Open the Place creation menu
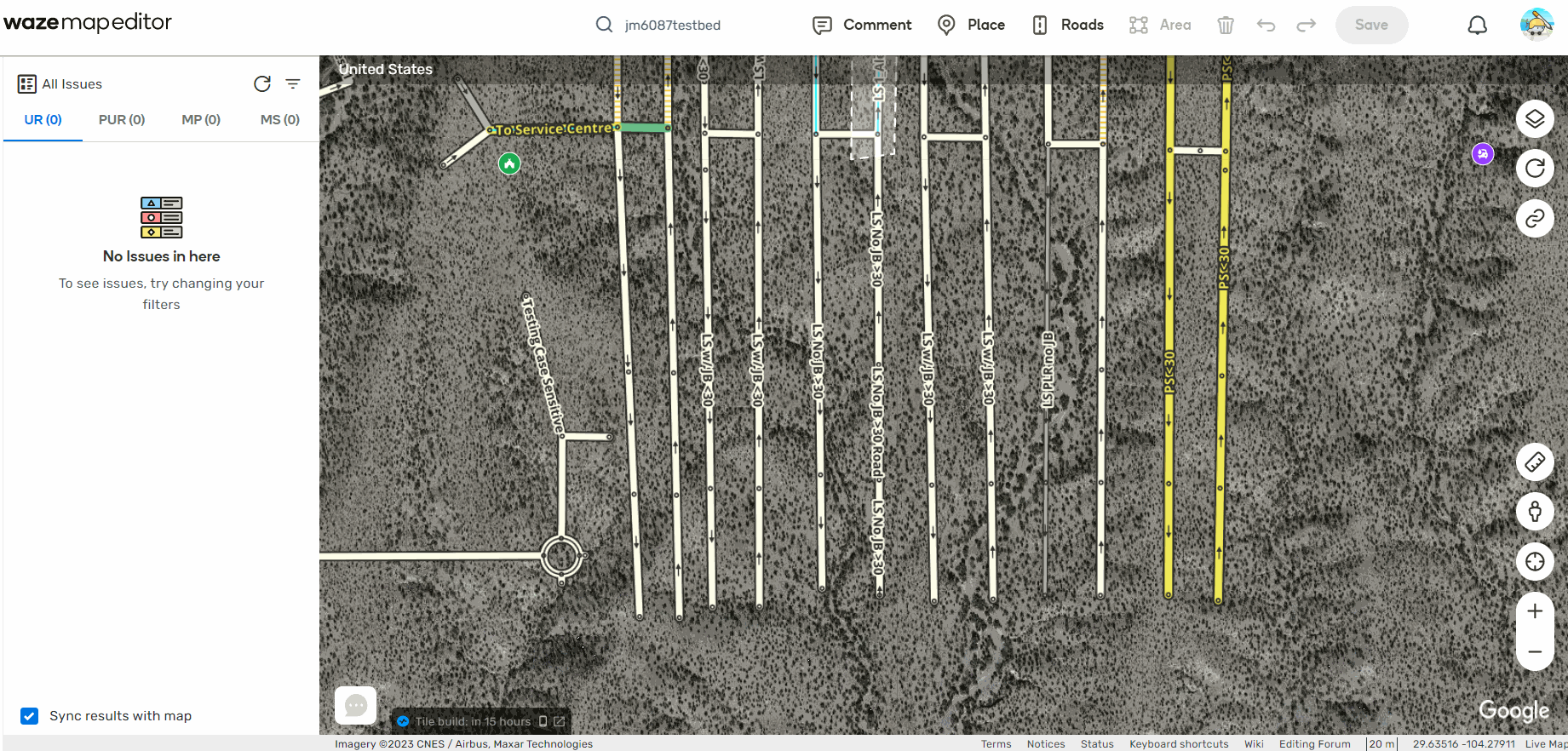Screen dimensions: 1568x751 click(x=972, y=26)
